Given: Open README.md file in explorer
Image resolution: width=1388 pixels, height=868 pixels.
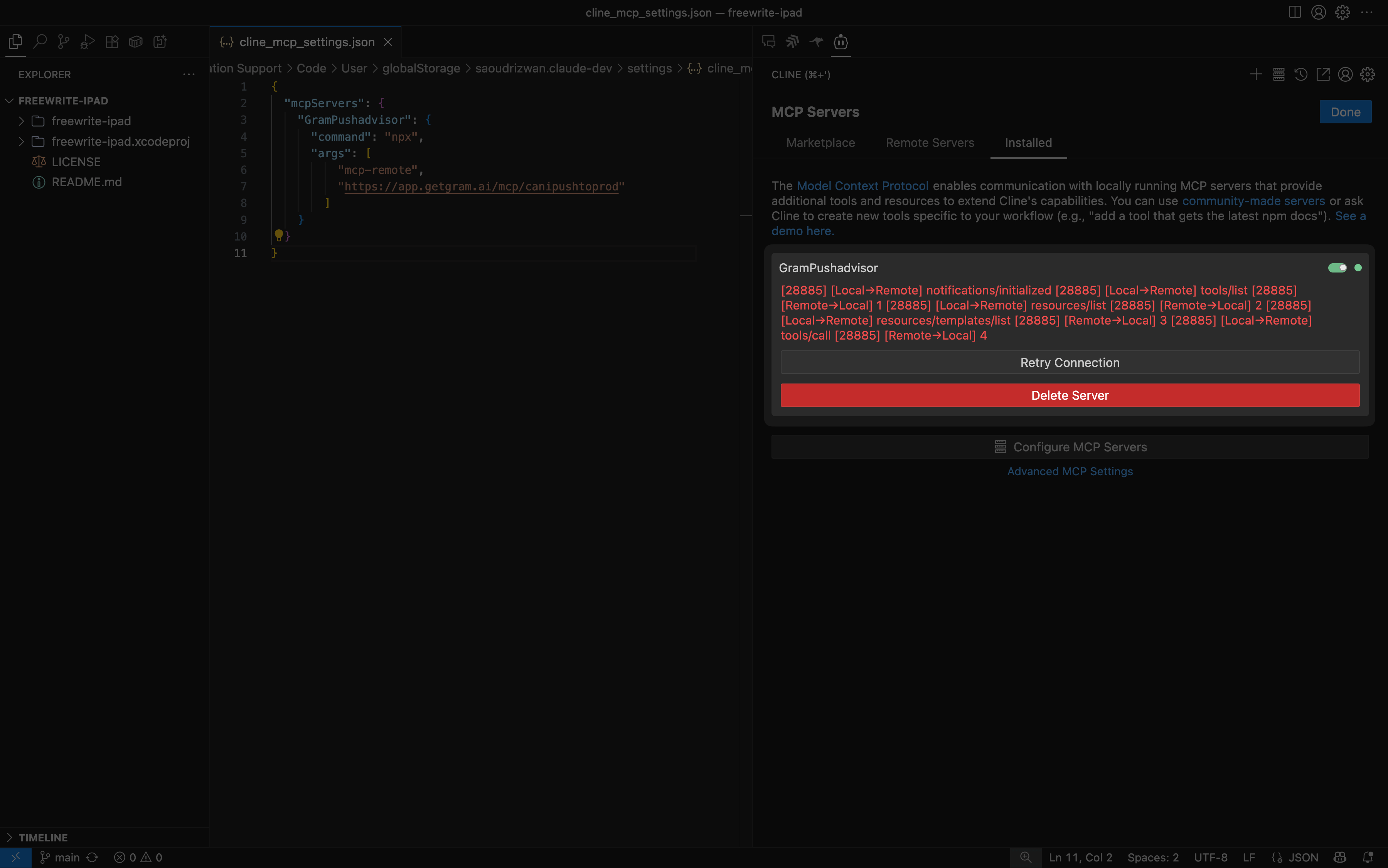Looking at the screenshot, I should [x=87, y=182].
